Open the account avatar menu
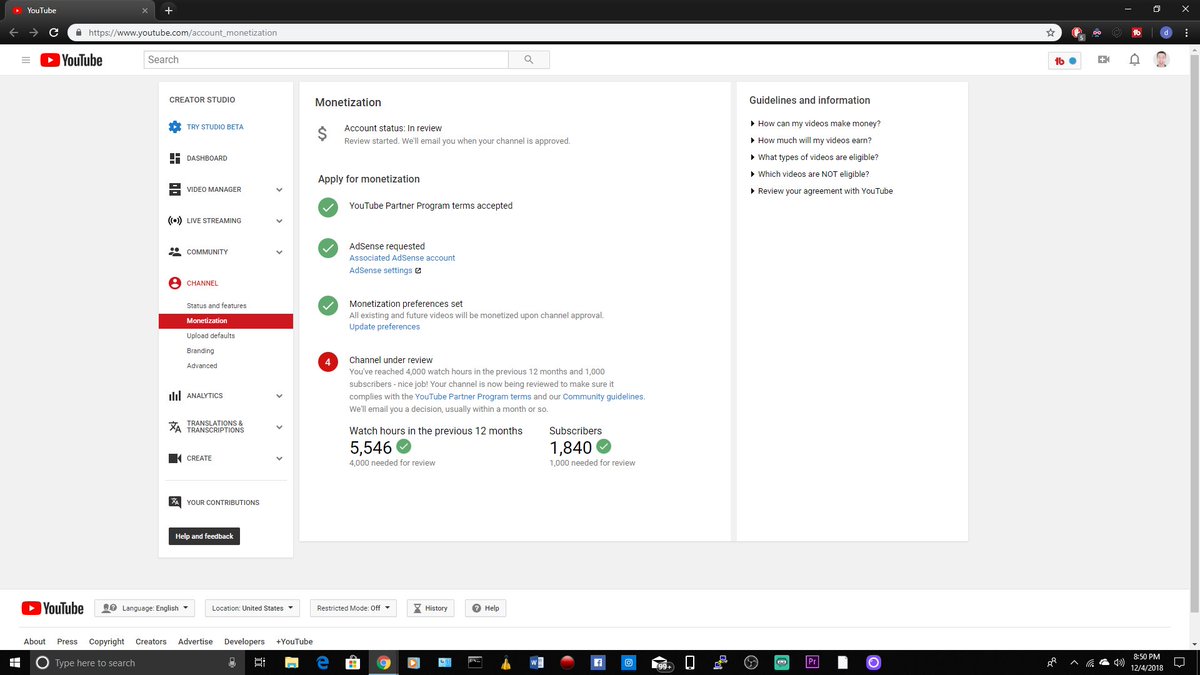The height and width of the screenshot is (675, 1200). pyautogui.click(x=1161, y=60)
